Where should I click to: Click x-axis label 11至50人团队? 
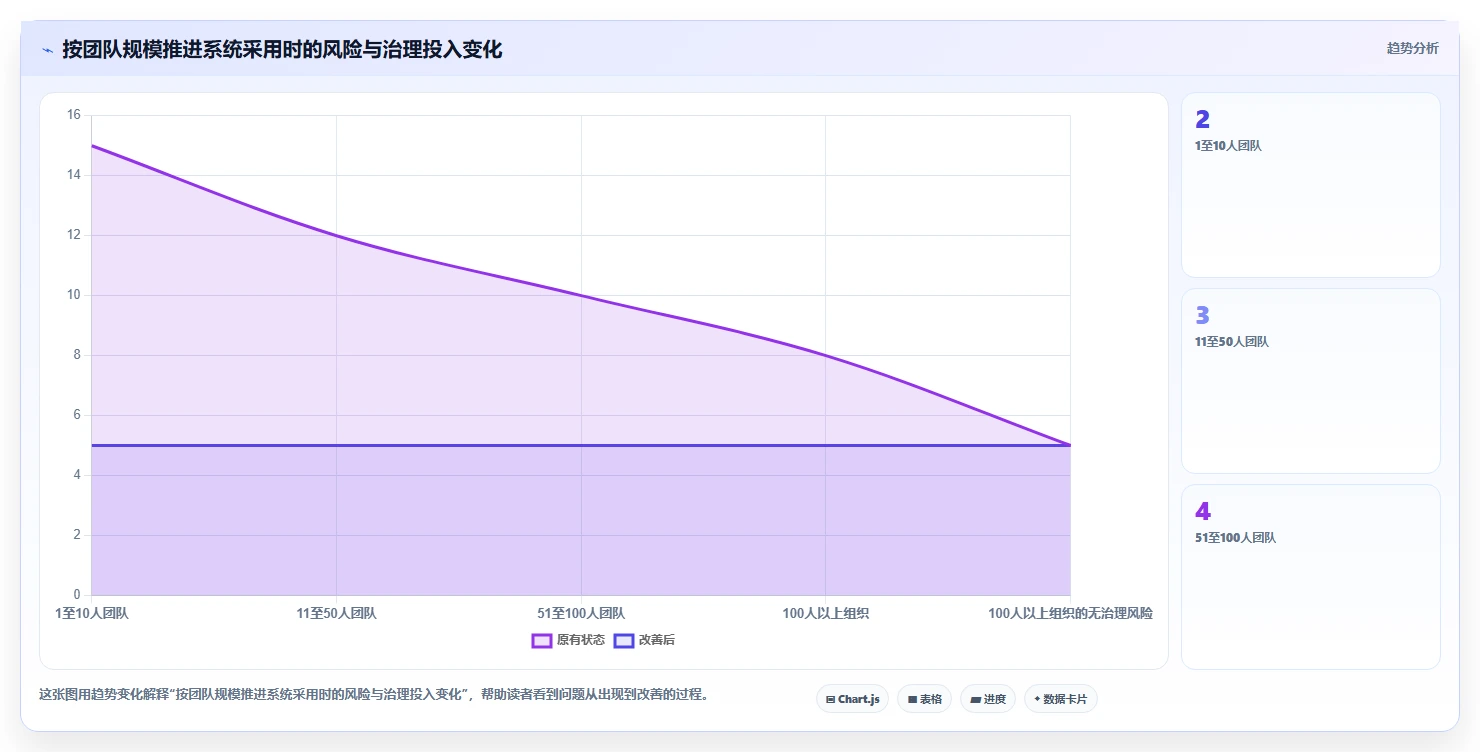[336, 613]
